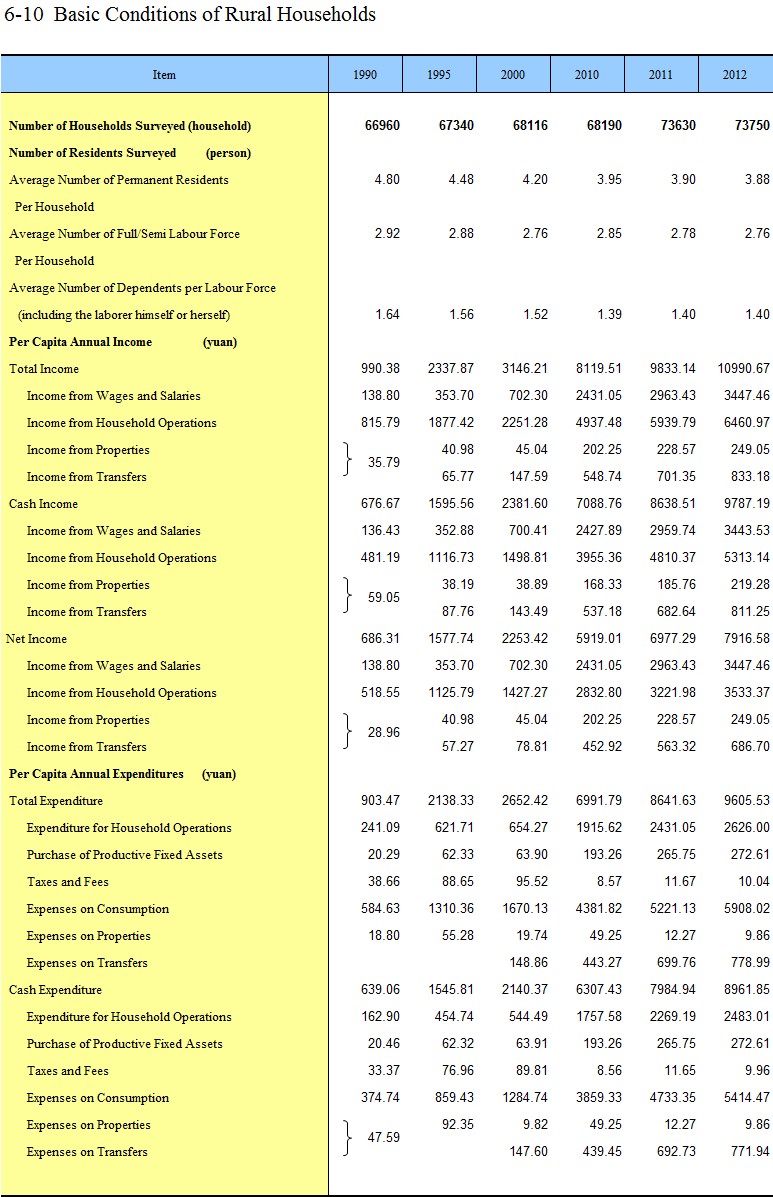
Task: Click the page title "6-10 Basic Conditions of Rural Households"
Action: click(x=190, y=15)
